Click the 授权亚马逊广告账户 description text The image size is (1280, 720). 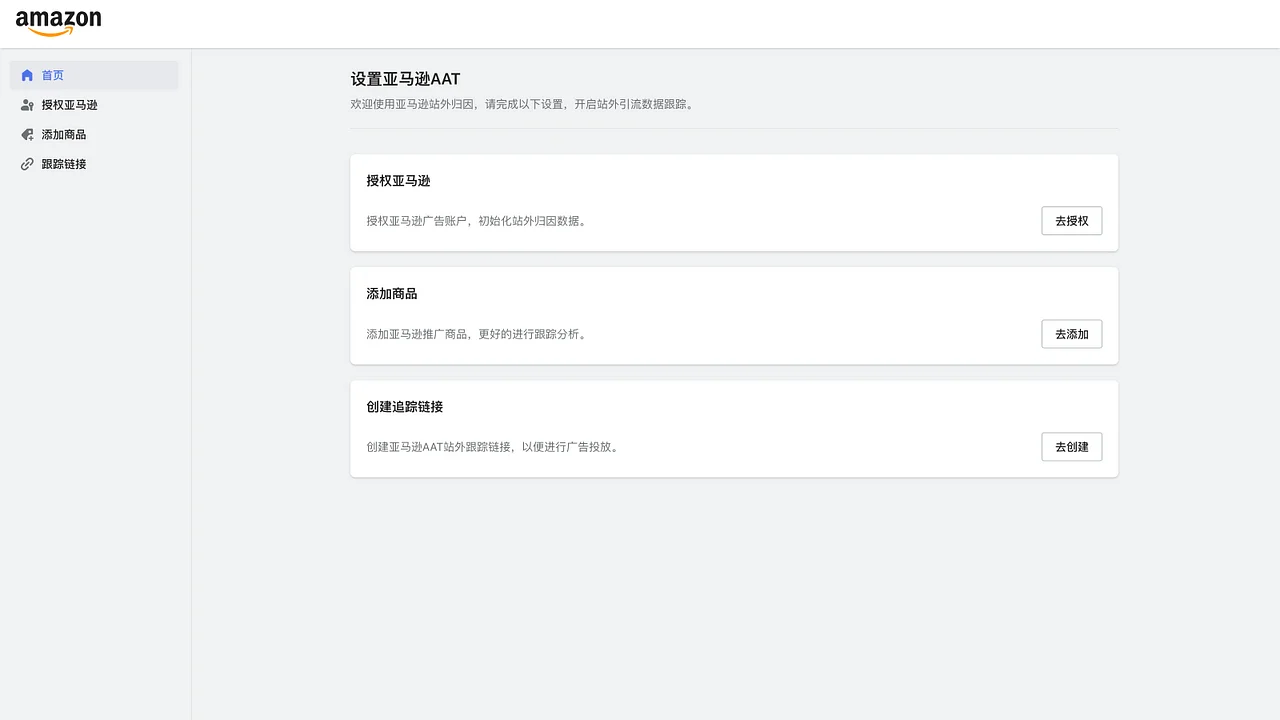pos(477,221)
